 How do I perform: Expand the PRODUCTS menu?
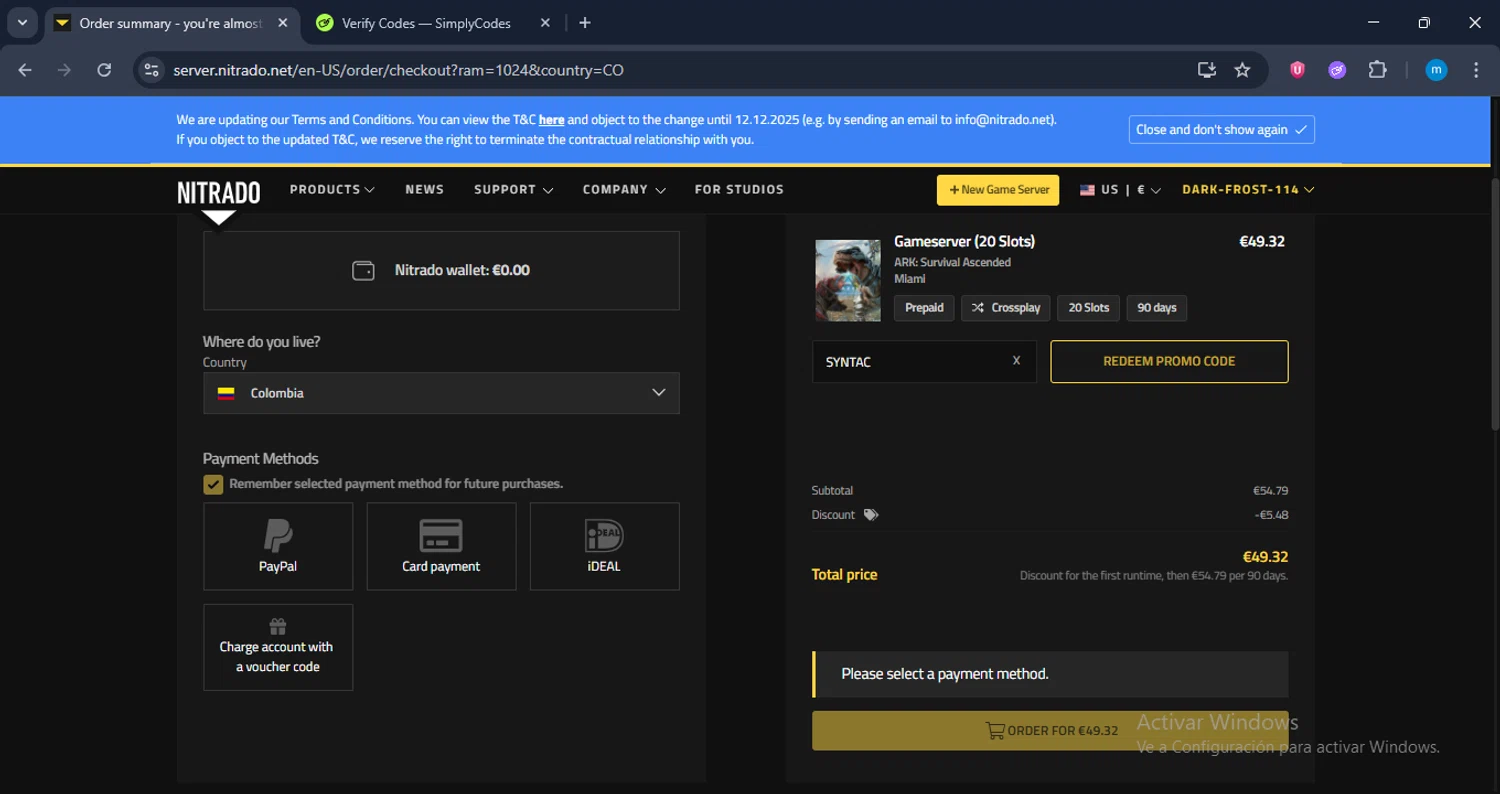point(332,189)
